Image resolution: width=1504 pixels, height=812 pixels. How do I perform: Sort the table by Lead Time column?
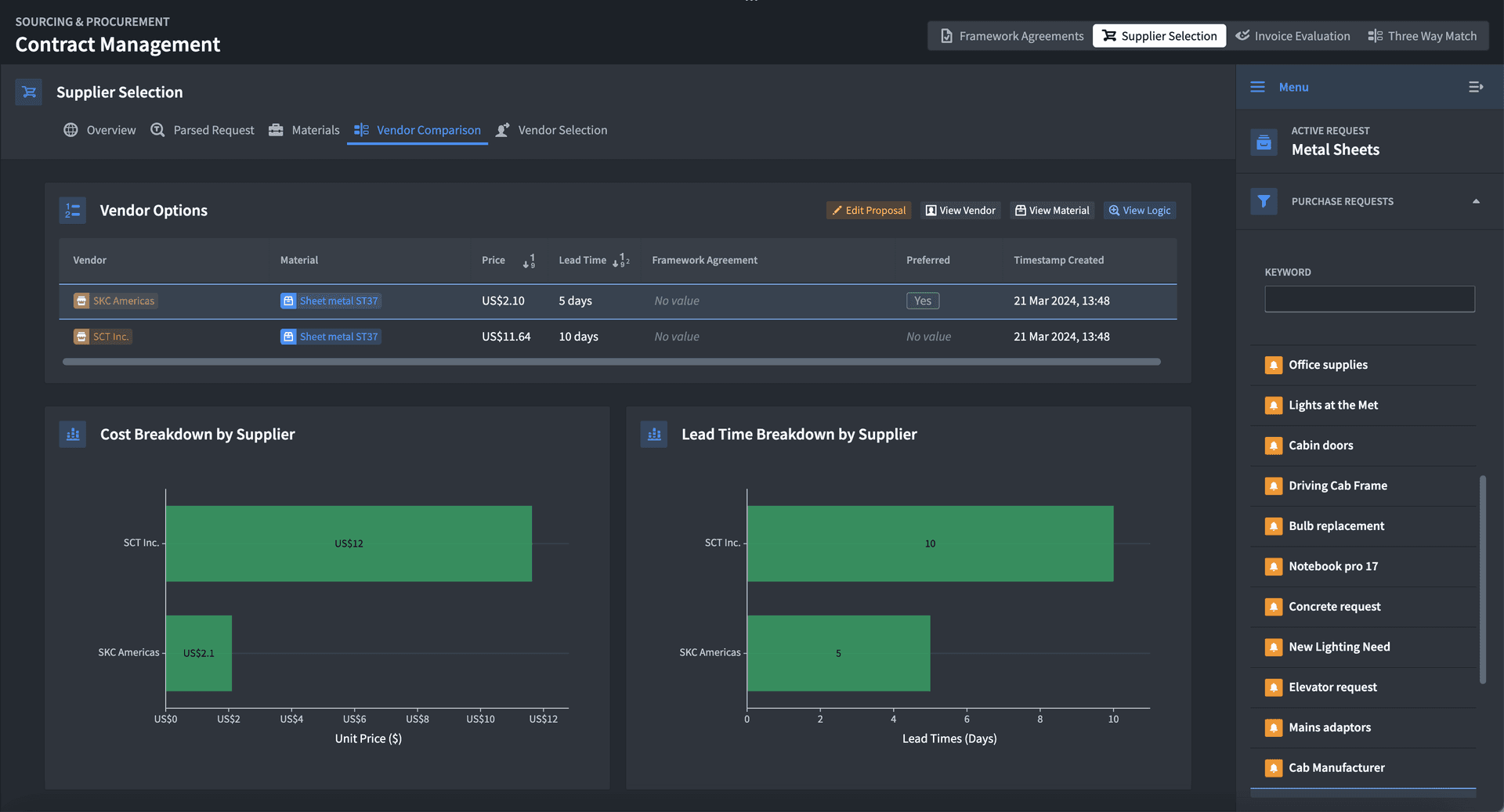coord(621,261)
